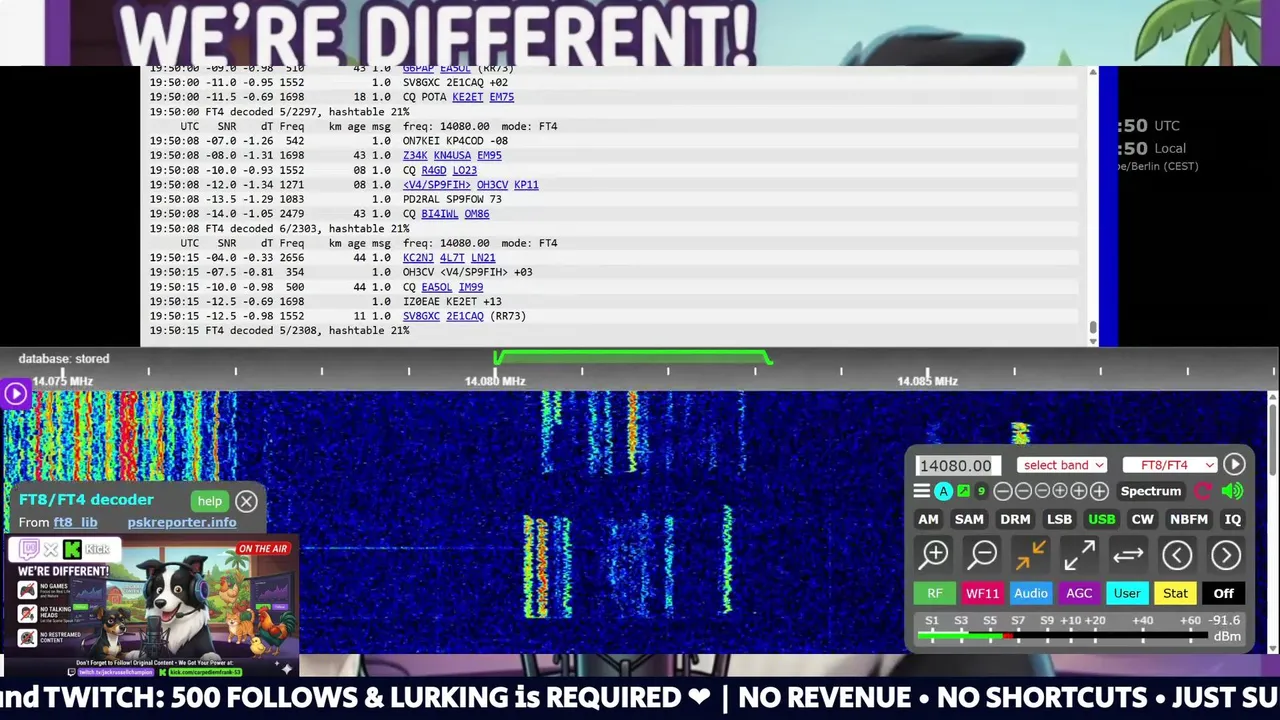Open the FT8/FT4 extension dropdown

tap(1169, 465)
